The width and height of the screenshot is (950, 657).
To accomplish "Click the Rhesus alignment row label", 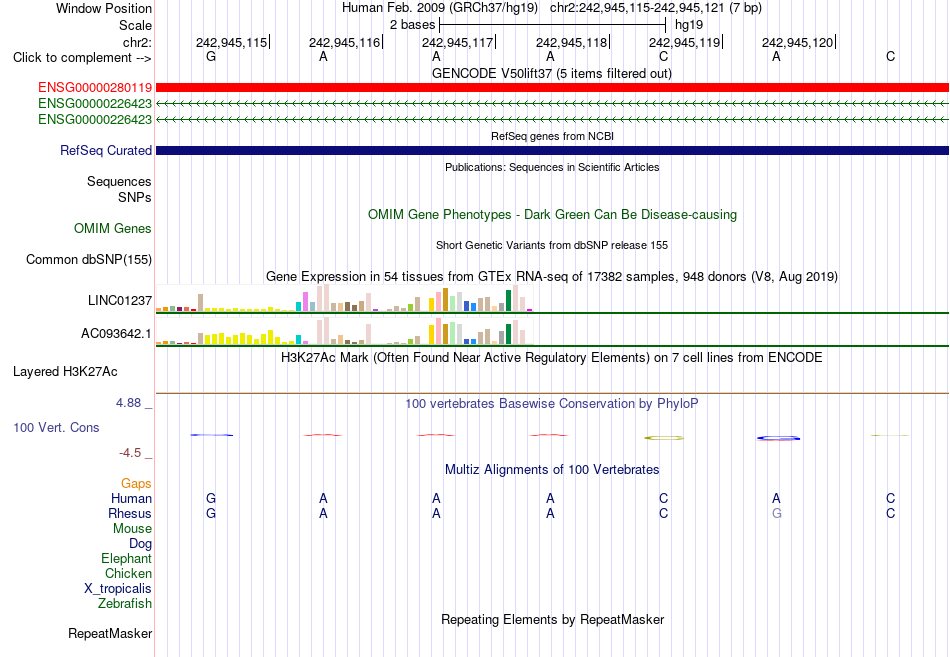I will (x=130, y=513).
